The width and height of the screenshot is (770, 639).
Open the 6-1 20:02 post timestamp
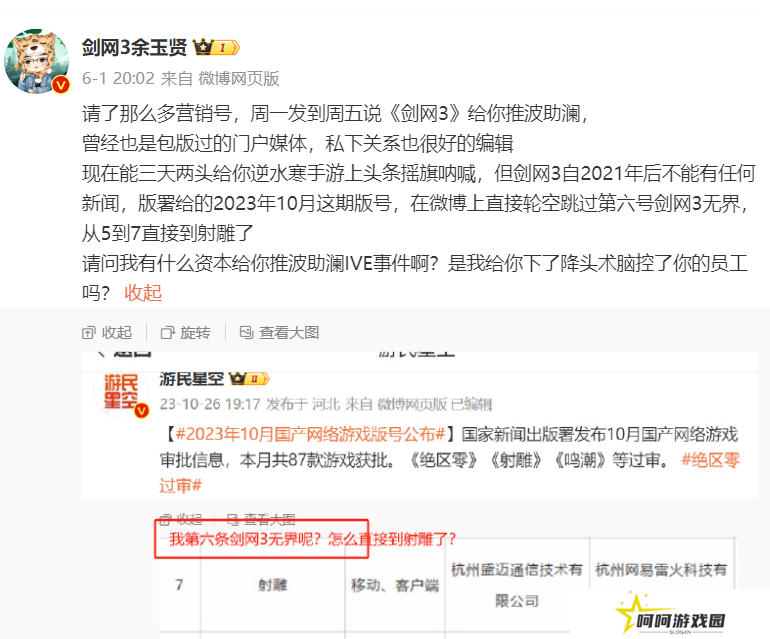pos(118,79)
